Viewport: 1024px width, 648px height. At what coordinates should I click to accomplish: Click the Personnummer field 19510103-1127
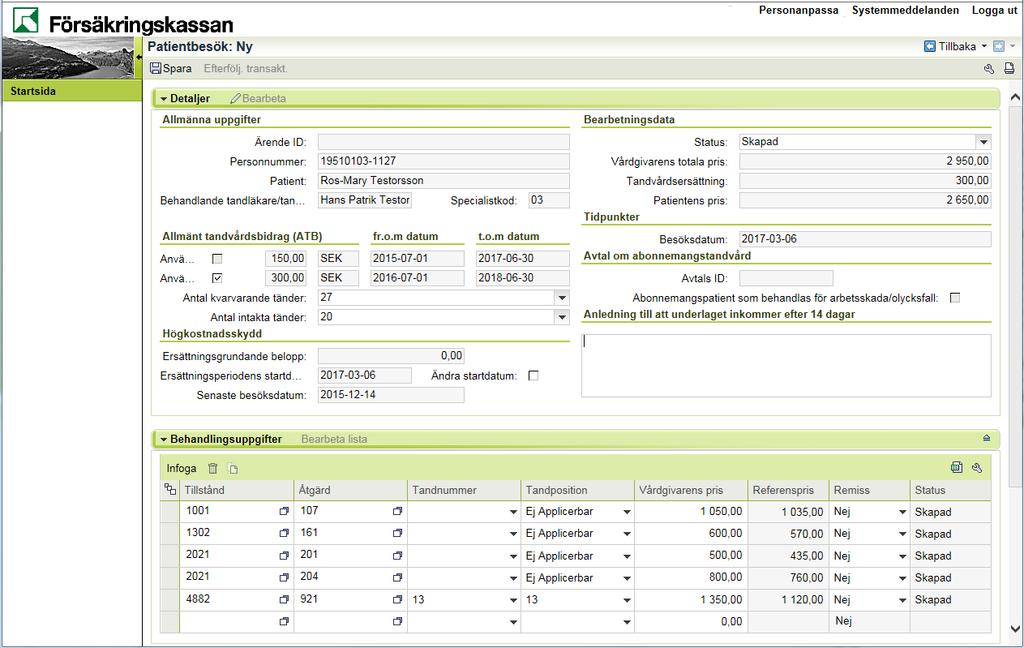pos(443,161)
